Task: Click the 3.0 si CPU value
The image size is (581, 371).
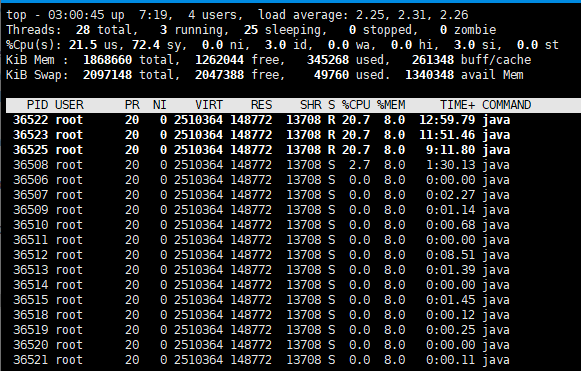Action: click(x=464, y=45)
